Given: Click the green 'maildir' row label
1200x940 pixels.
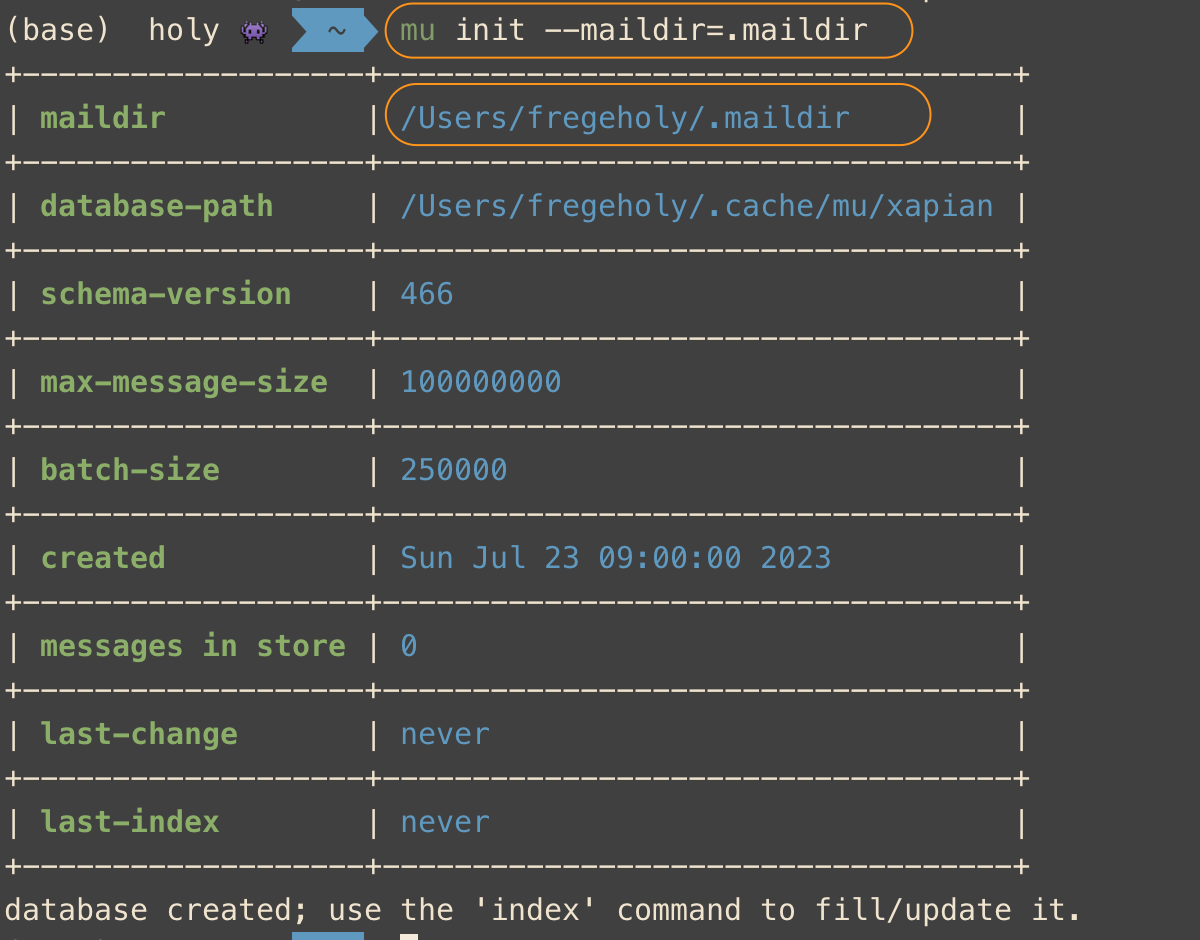Looking at the screenshot, I should [x=102, y=118].
